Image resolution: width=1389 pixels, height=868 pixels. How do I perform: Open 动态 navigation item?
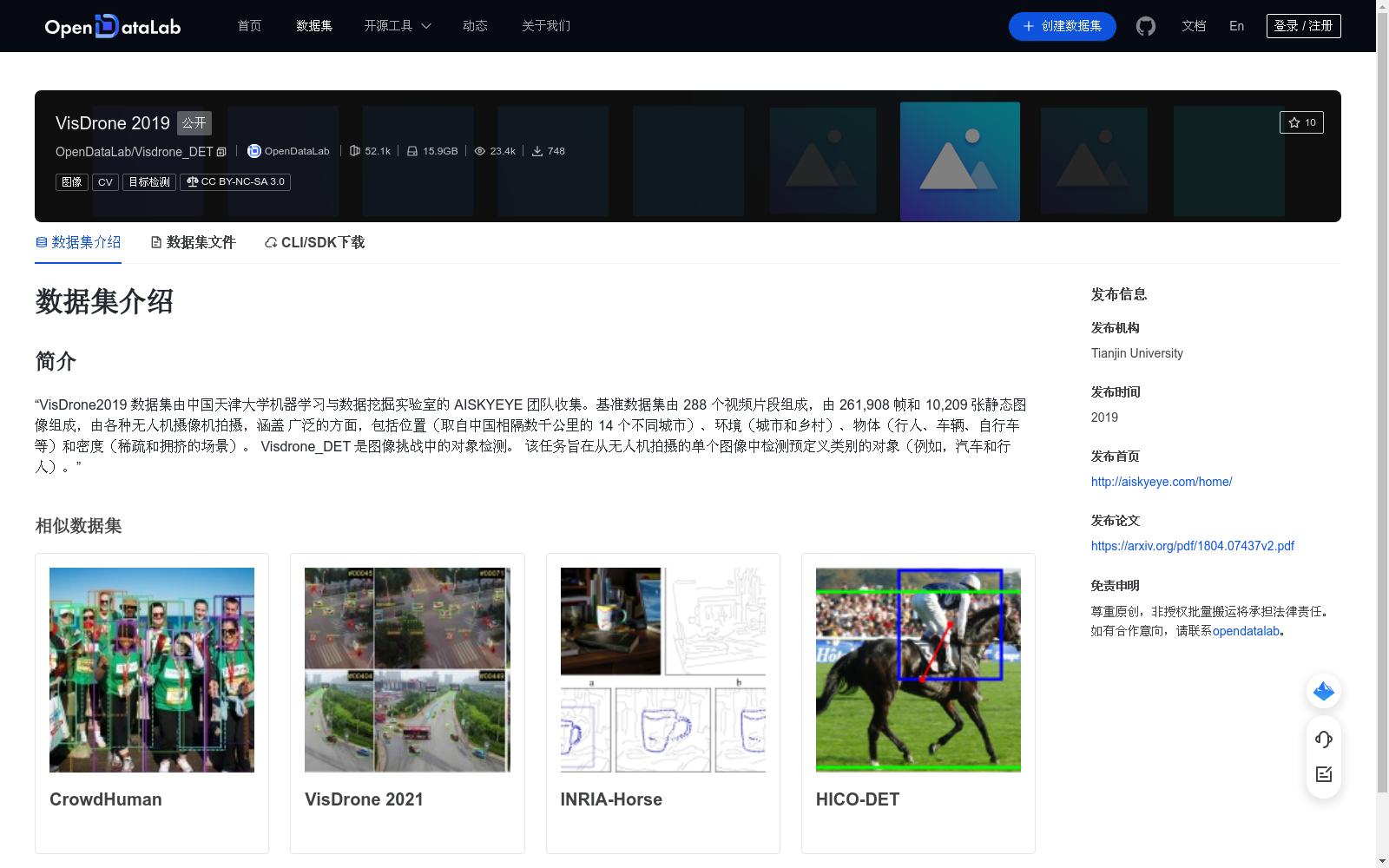pos(475,26)
